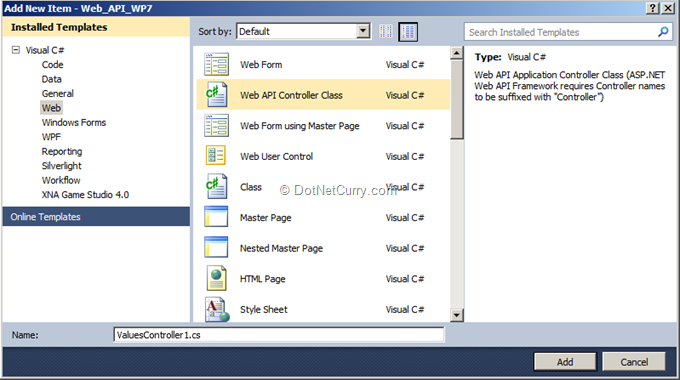Click the Add button
Image resolution: width=680 pixels, height=380 pixels.
565,362
